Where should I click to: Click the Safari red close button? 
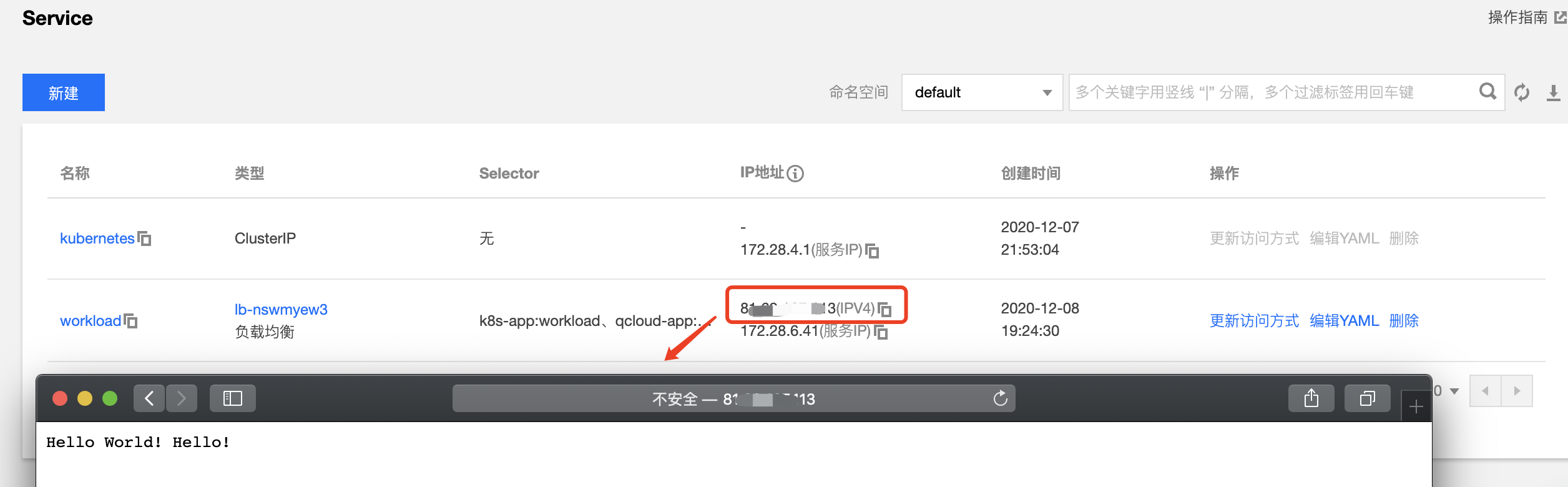point(60,398)
